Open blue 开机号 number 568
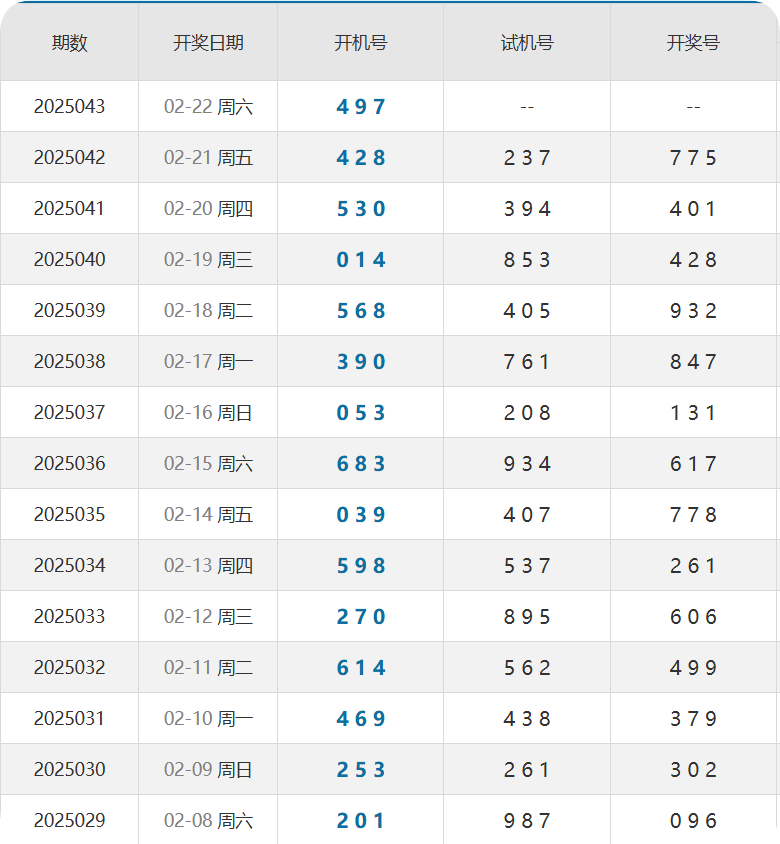Screen dimensions: 780x844 tap(361, 311)
